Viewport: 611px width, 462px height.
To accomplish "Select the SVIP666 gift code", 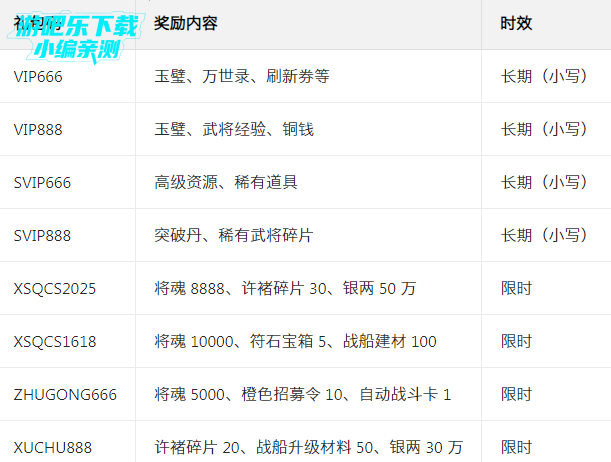I will tap(42, 182).
